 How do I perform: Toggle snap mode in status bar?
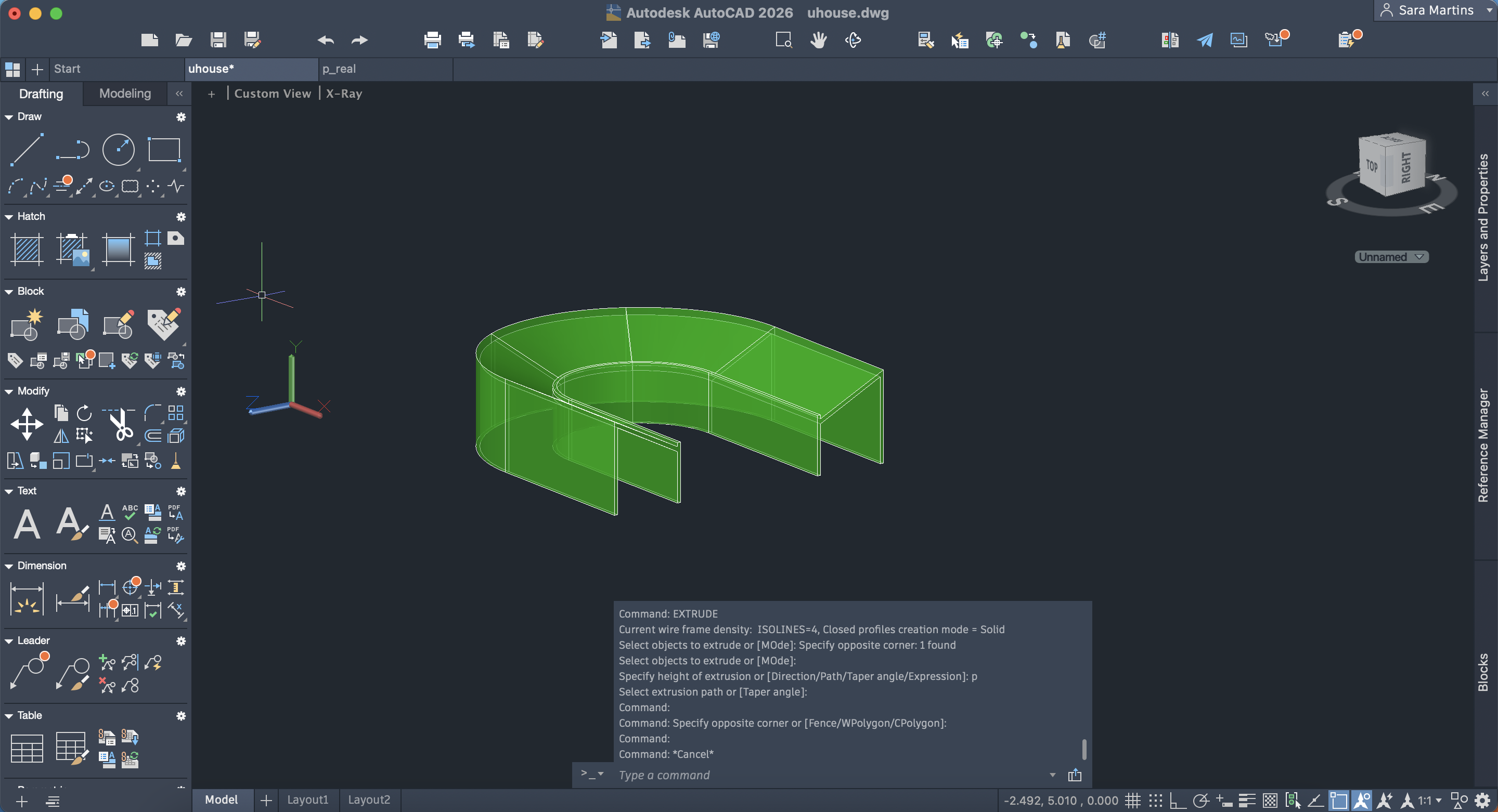(x=1155, y=801)
